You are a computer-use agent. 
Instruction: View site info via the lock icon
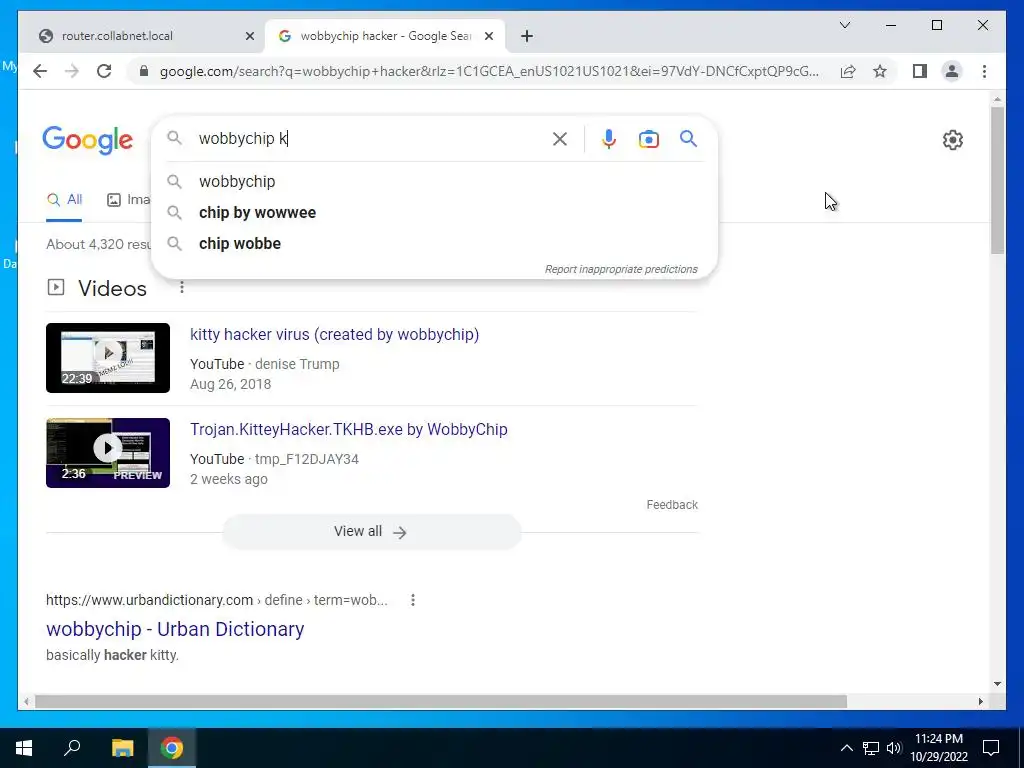144,71
